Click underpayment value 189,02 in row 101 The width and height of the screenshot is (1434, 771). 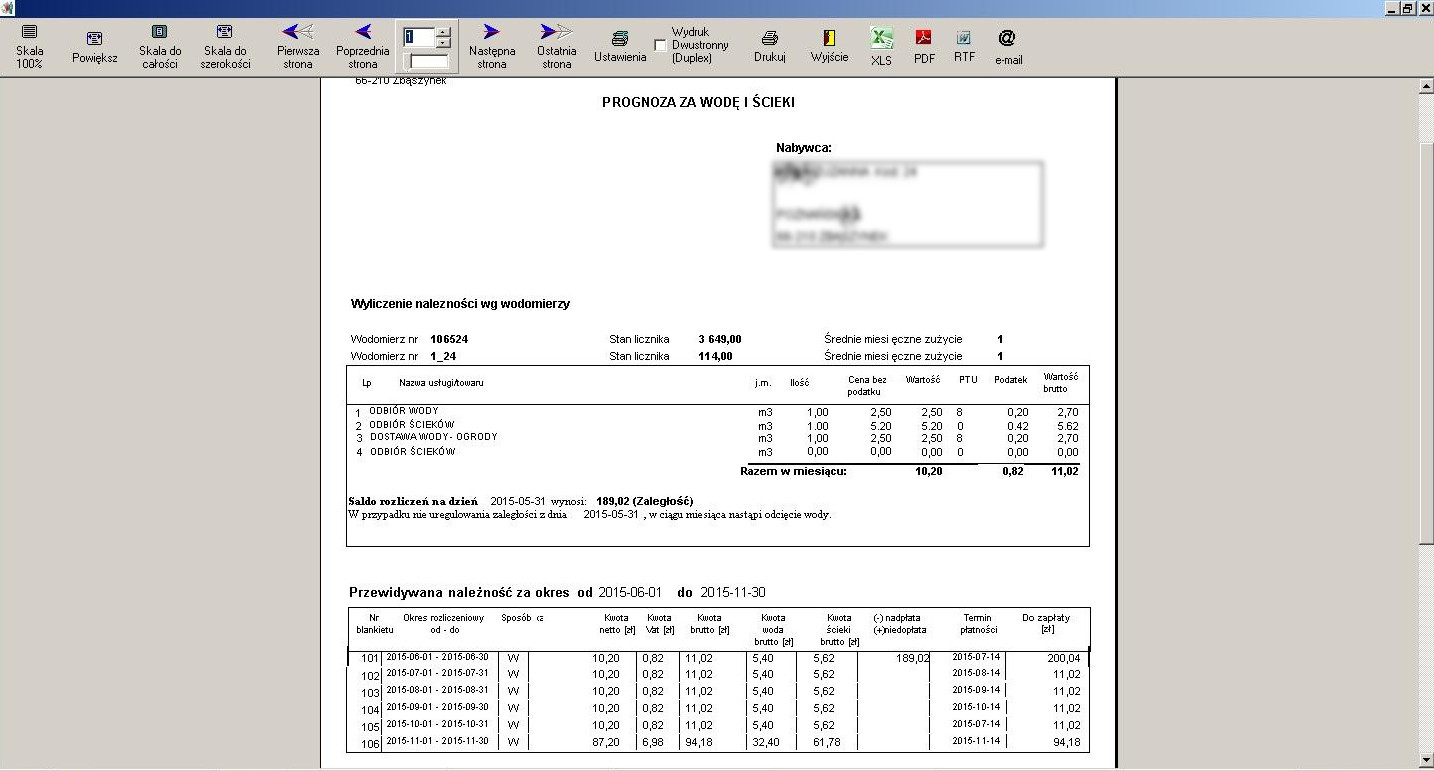913,658
